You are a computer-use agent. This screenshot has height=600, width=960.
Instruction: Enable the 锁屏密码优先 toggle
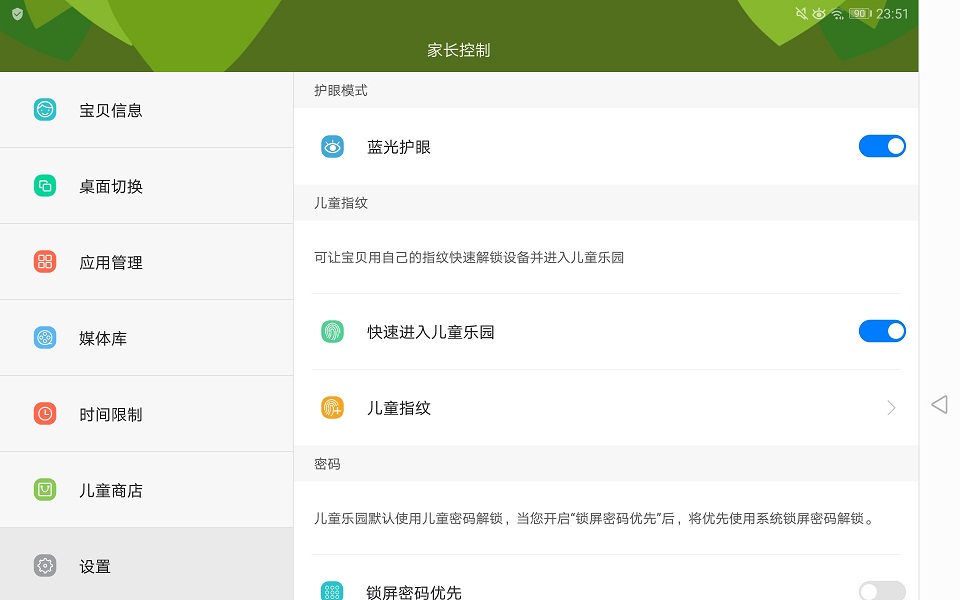point(882,590)
